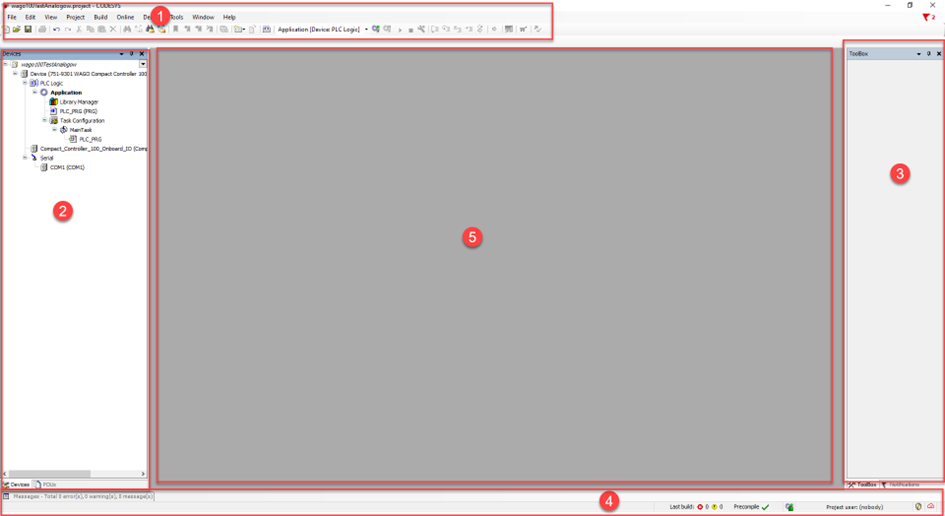Open the Build menu
The width and height of the screenshot is (945, 516).
(x=101, y=17)
